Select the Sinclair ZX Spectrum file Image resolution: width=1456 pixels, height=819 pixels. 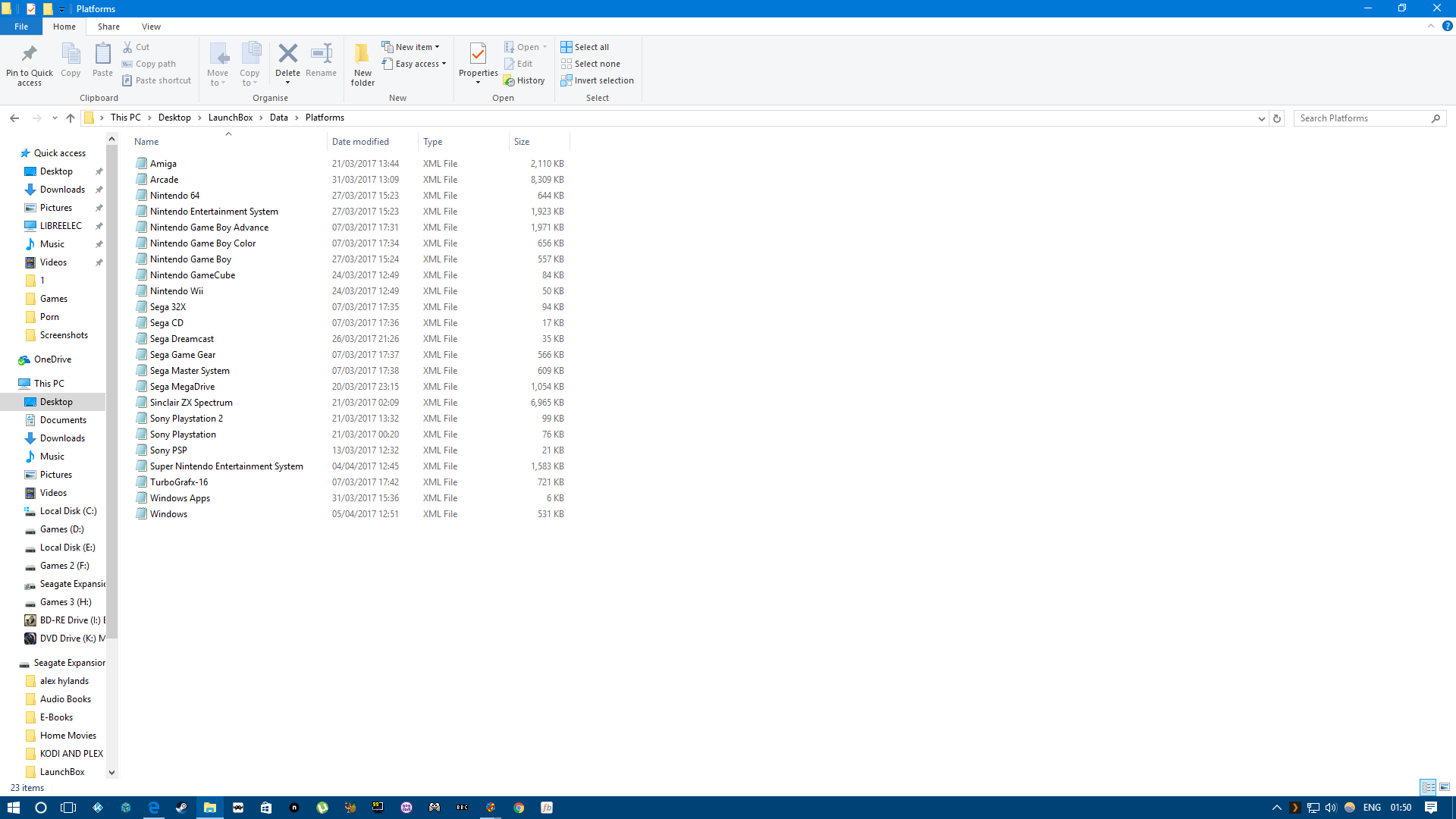point(191,403)
